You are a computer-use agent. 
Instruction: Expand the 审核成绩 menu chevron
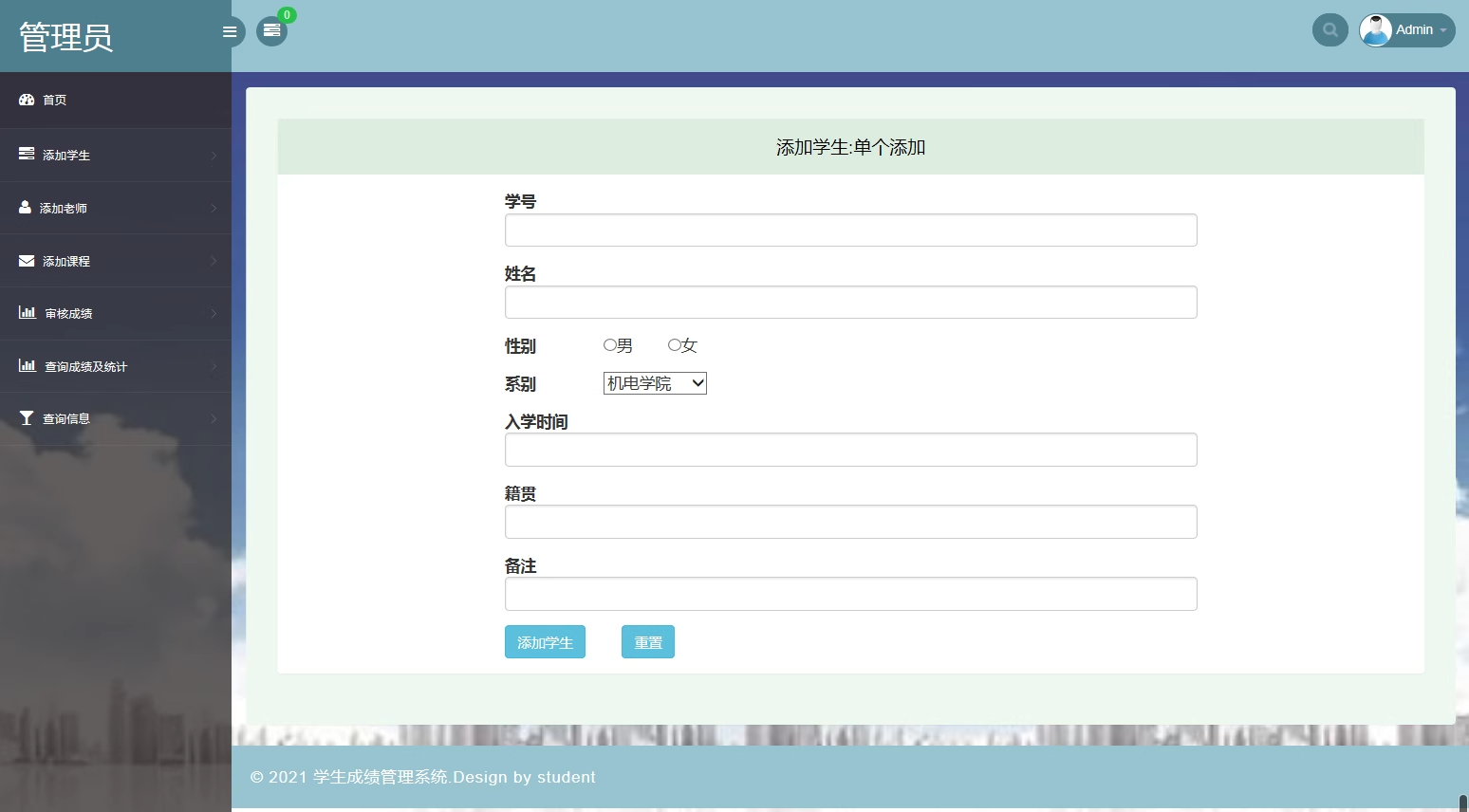tap(214, 313)
